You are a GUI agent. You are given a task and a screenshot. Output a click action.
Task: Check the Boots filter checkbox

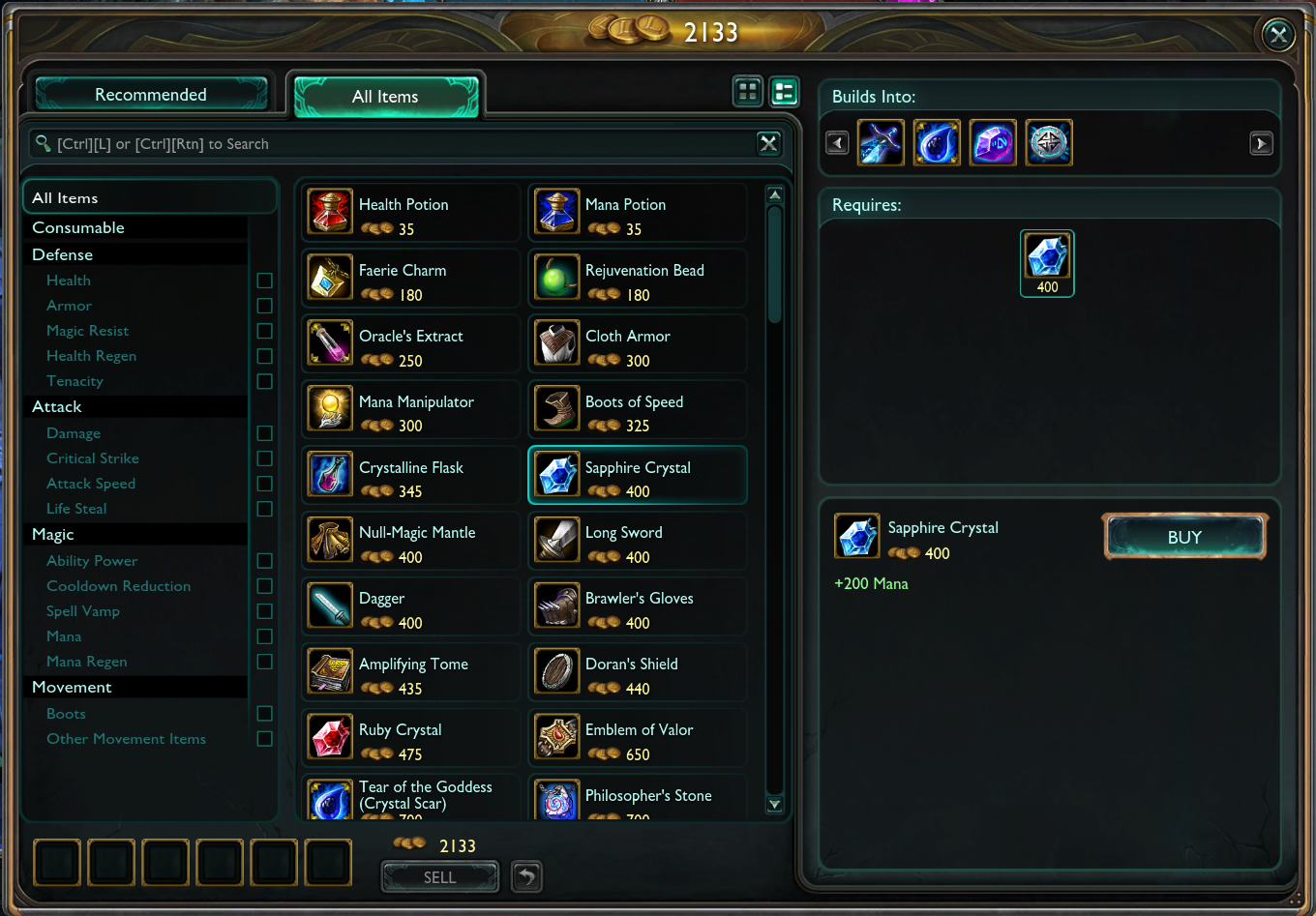pyautogui.click(x=265, y=714)
